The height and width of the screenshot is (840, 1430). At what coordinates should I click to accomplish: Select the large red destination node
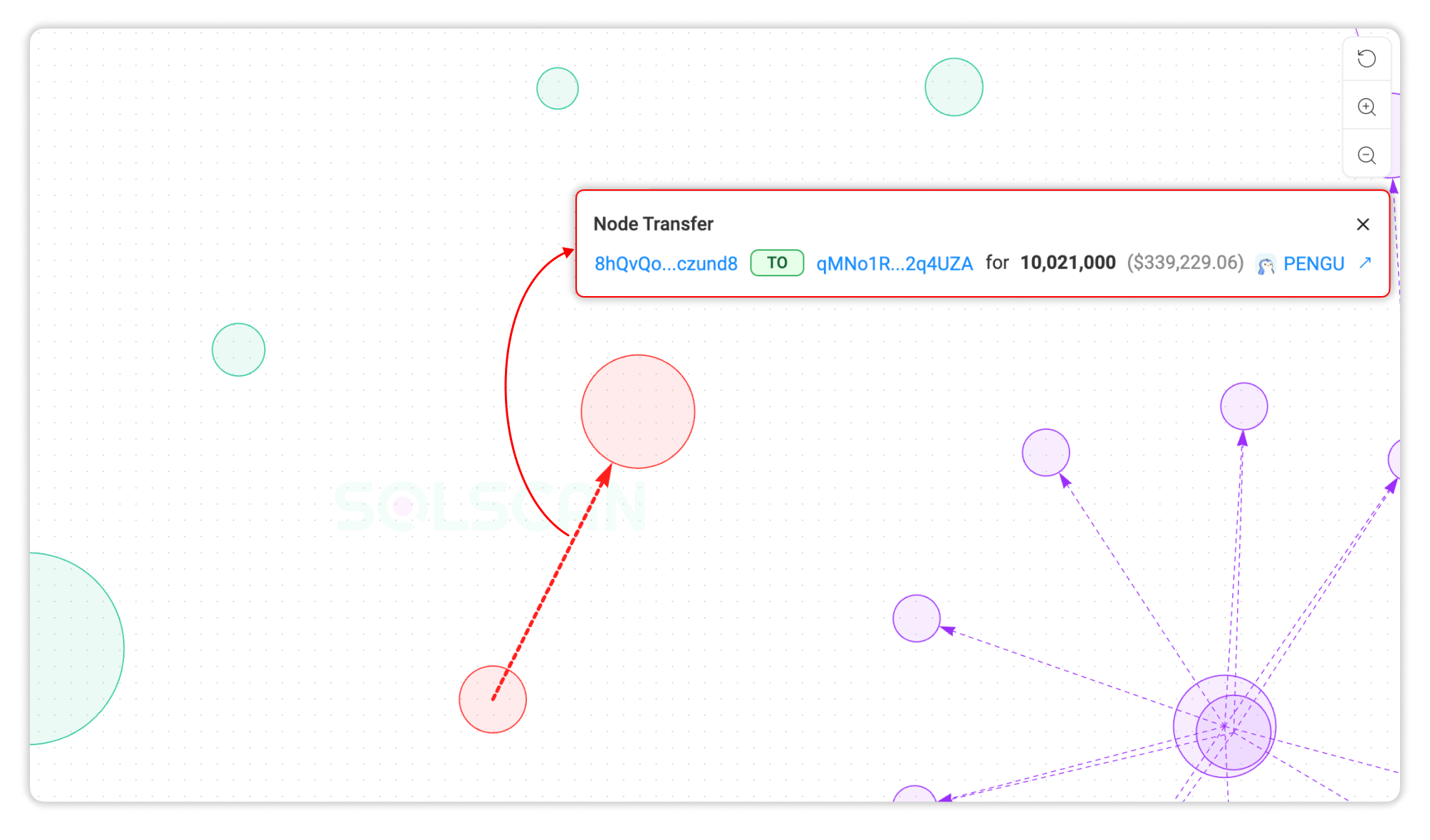click(637, 411)
